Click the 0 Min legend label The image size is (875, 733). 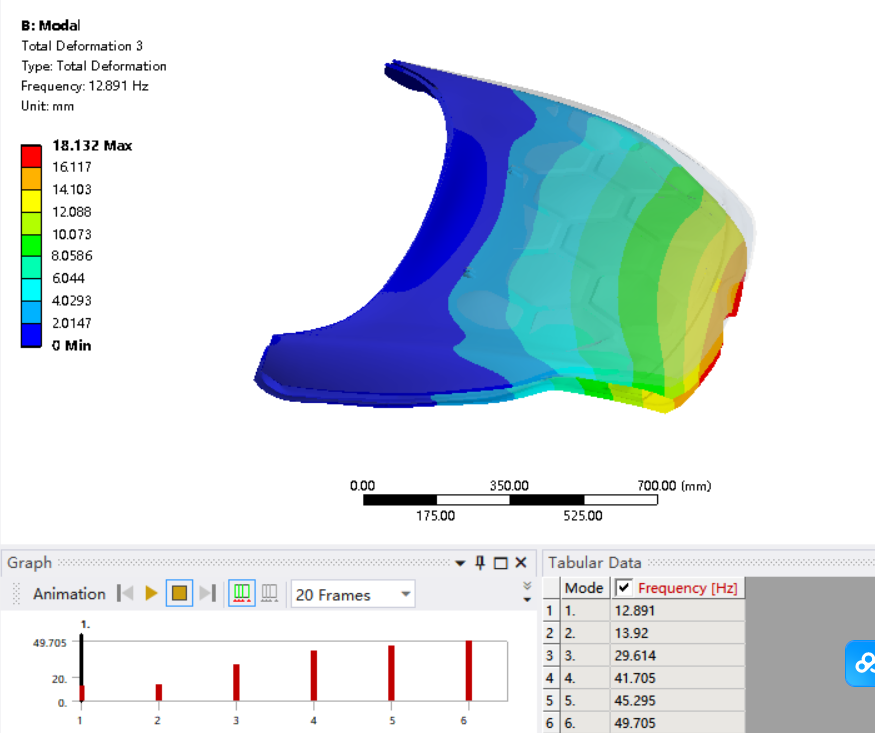[x=71, y=346]
